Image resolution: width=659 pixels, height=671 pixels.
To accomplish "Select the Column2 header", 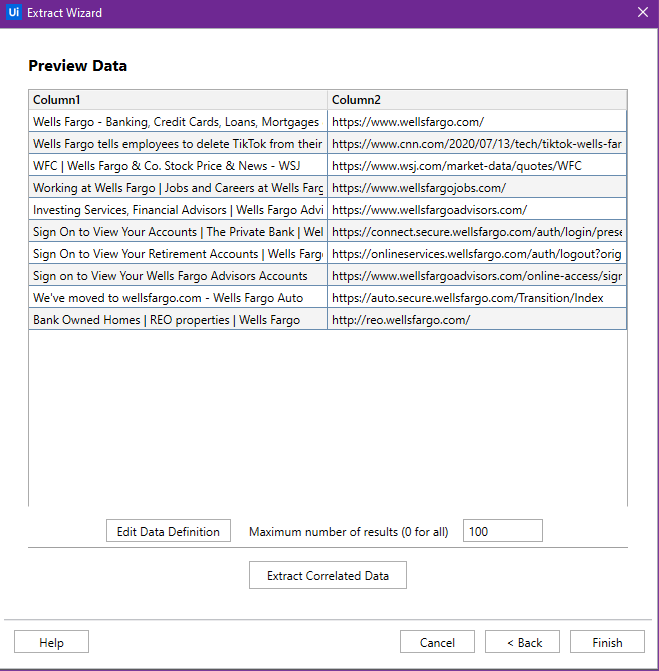I will (477, 100).
